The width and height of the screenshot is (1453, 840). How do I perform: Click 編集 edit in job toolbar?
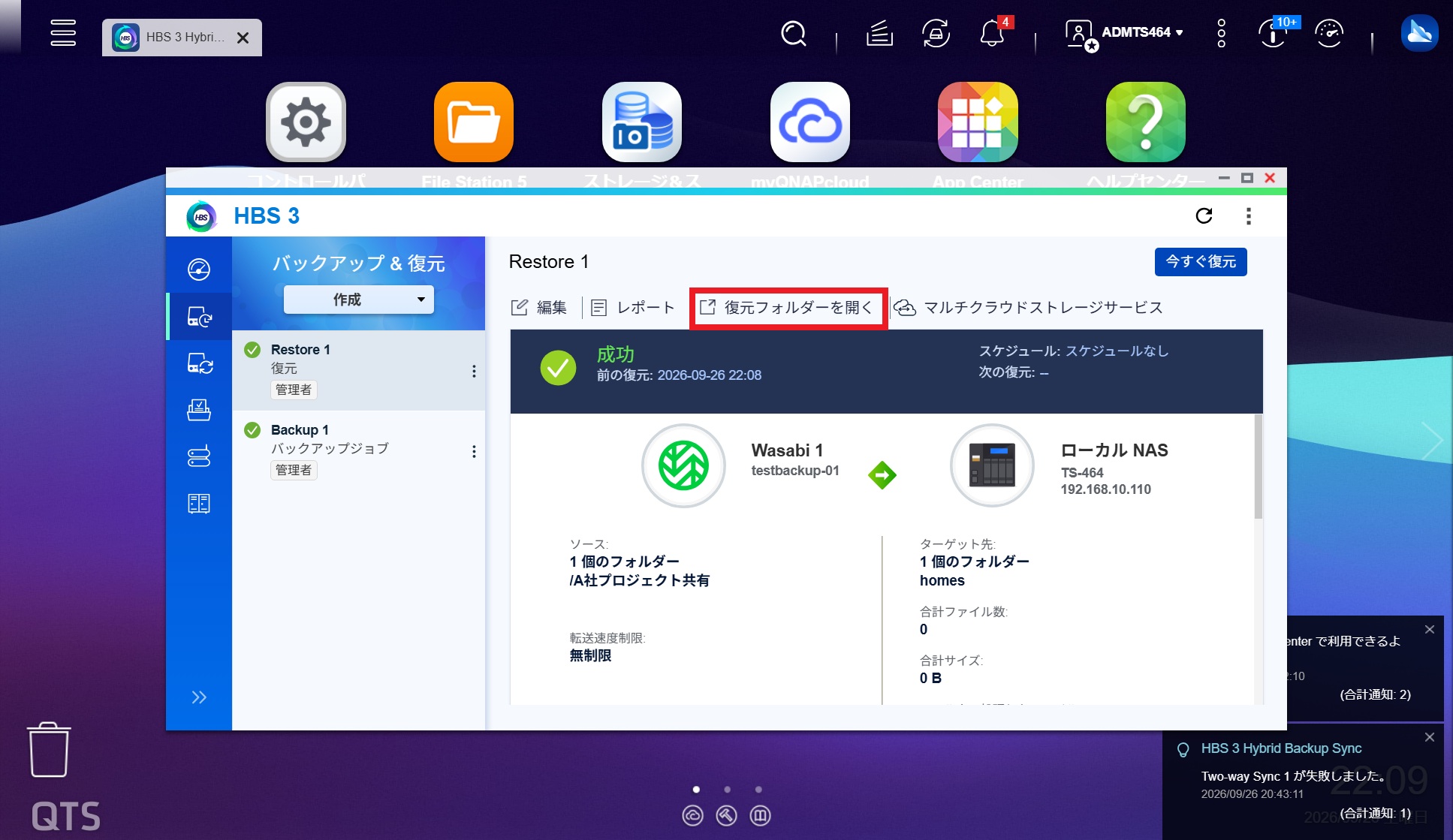pos(539,307)
